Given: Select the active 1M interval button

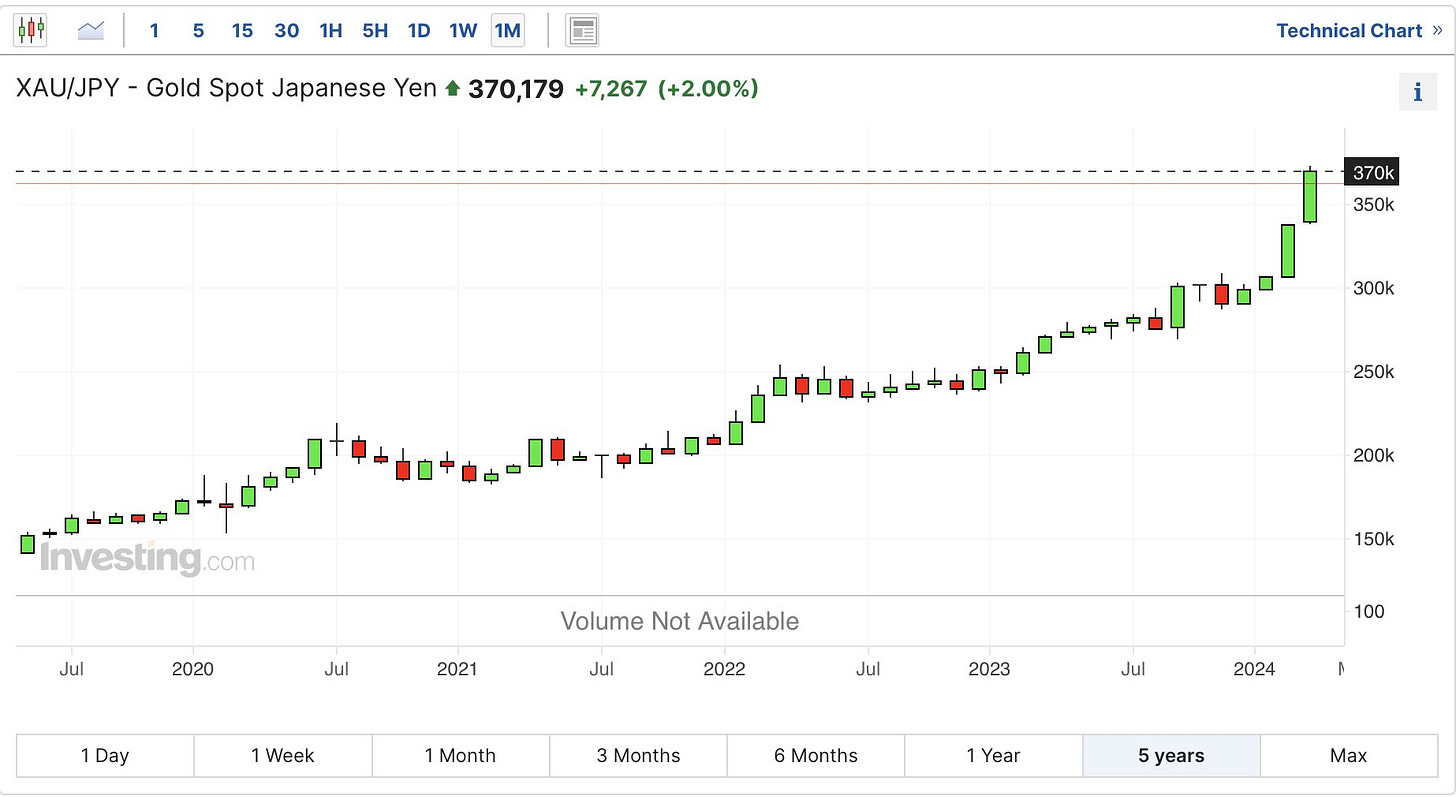Looking at the screenshot, I should coord(508,30).
